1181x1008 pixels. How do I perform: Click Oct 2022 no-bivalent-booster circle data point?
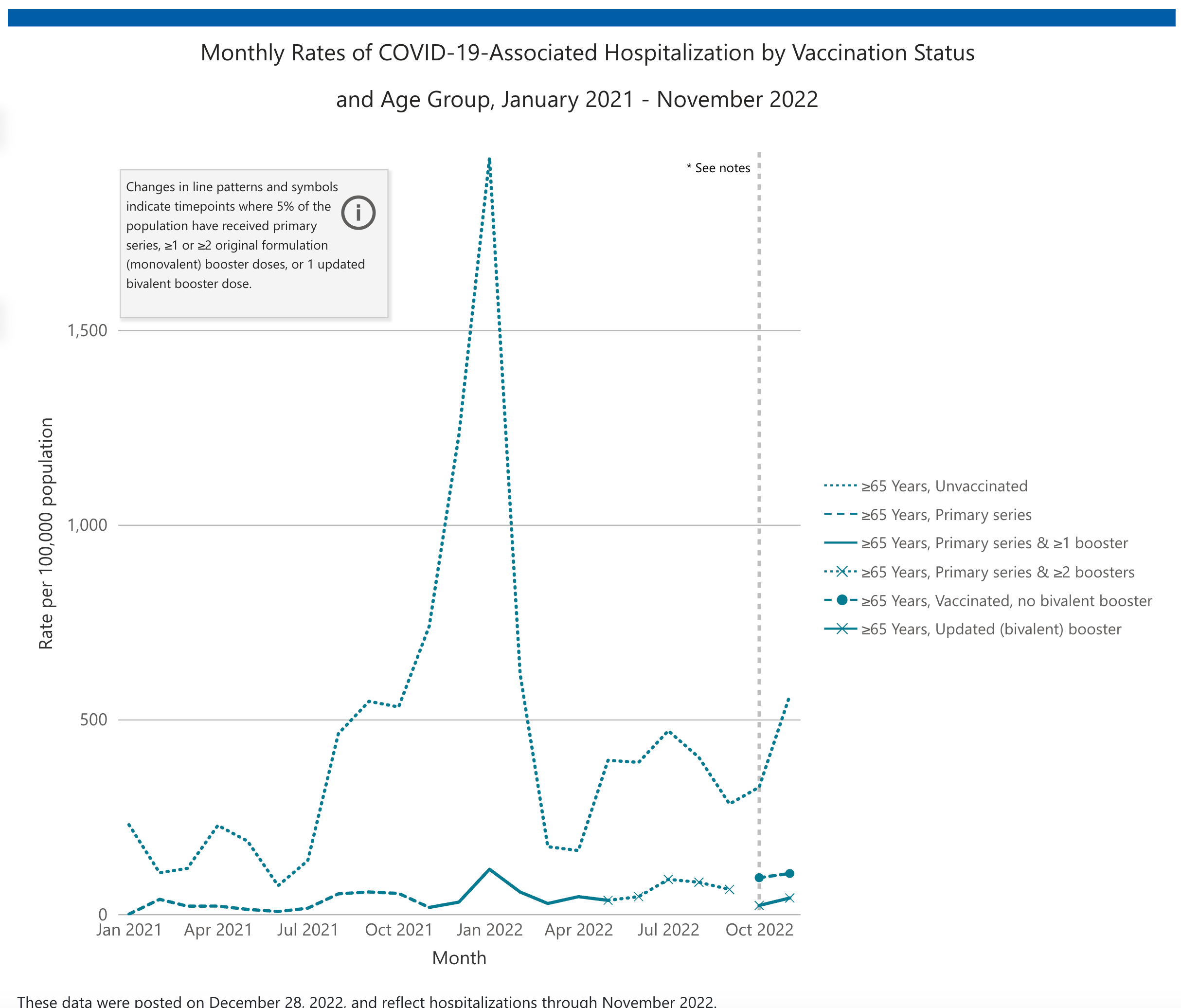point(759,878)
